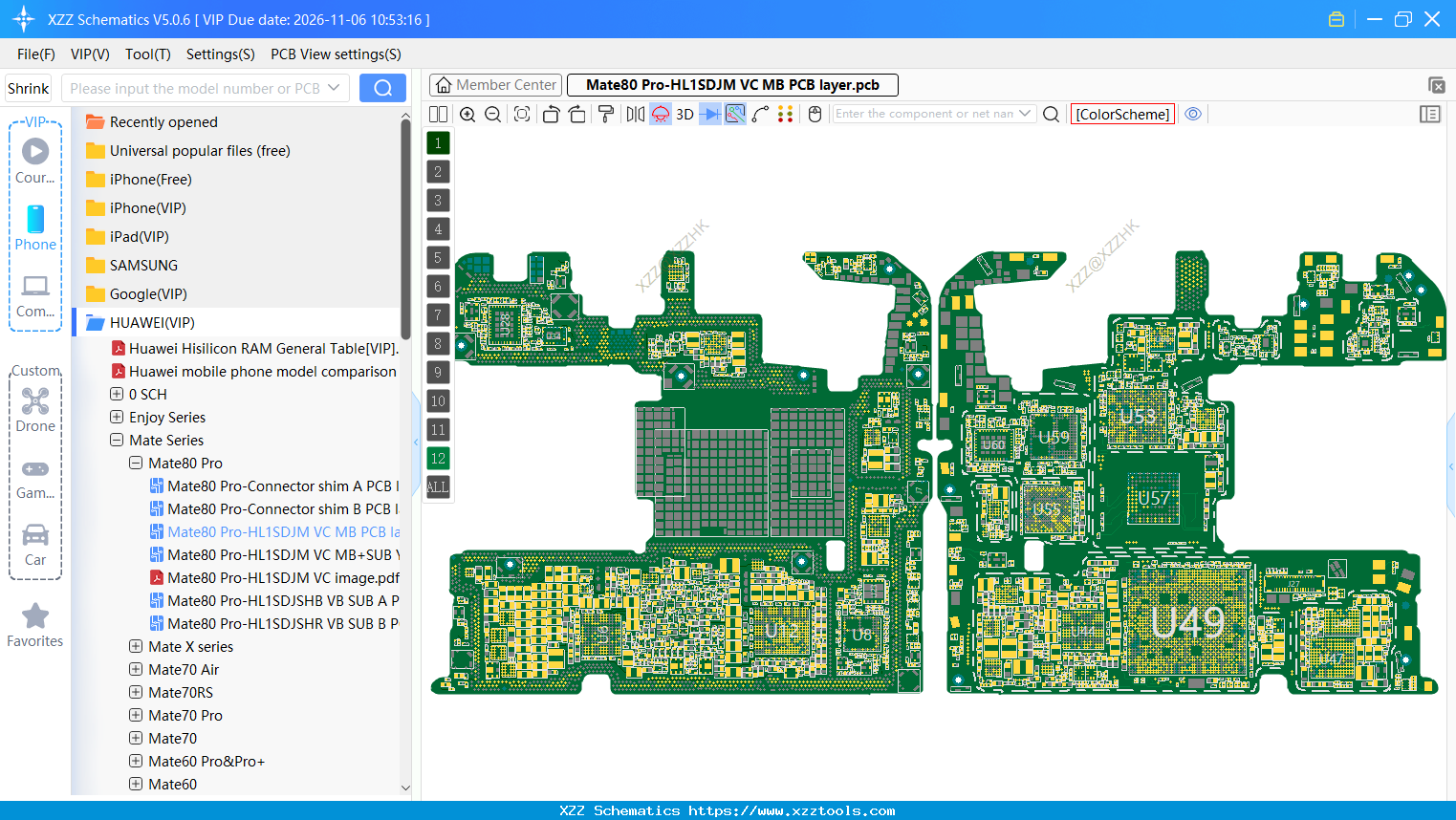Toggle the eye visibility icon near ColorScheme

tap(1192, 114)
